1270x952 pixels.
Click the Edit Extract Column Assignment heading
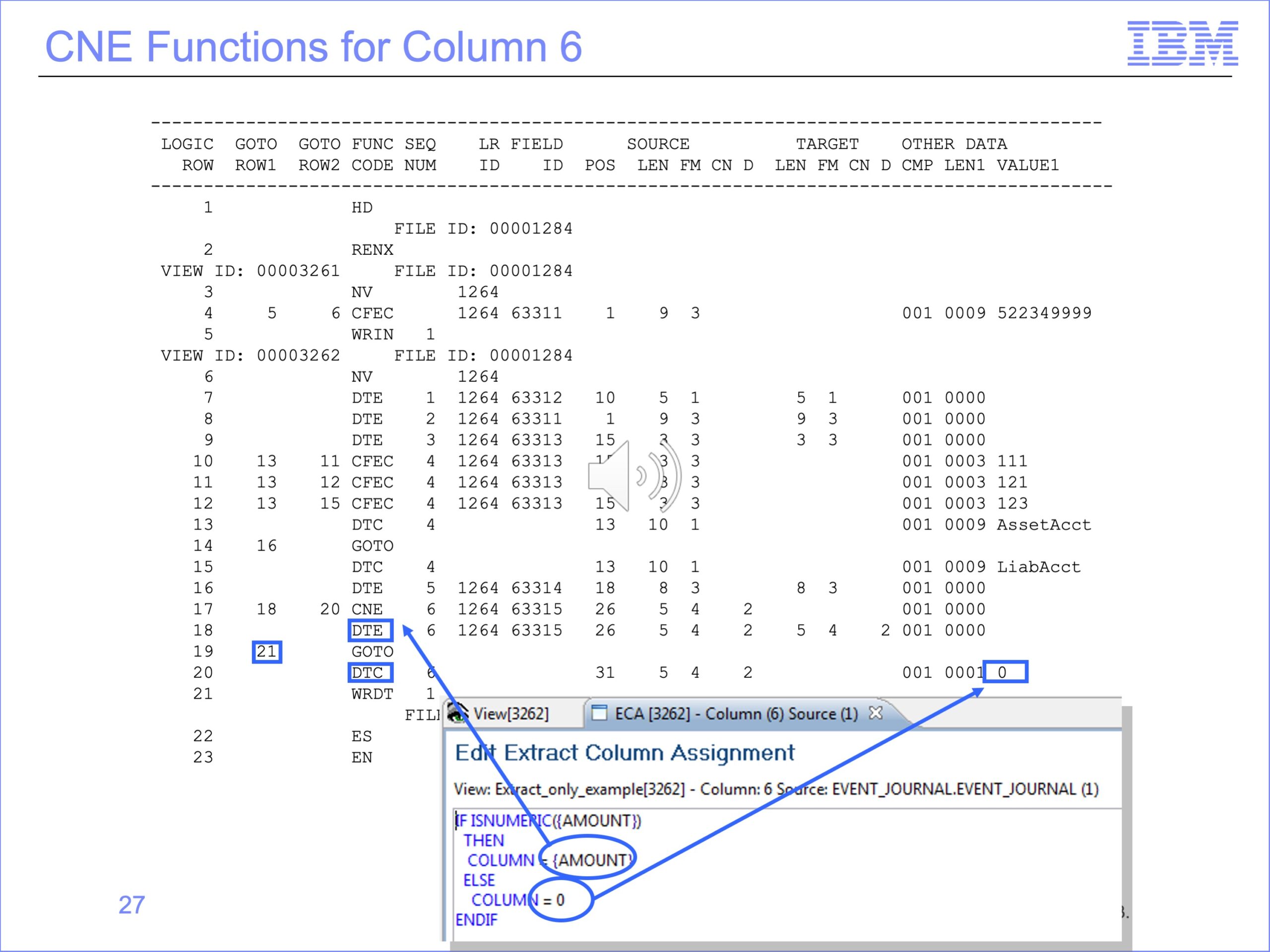point(625,753)
